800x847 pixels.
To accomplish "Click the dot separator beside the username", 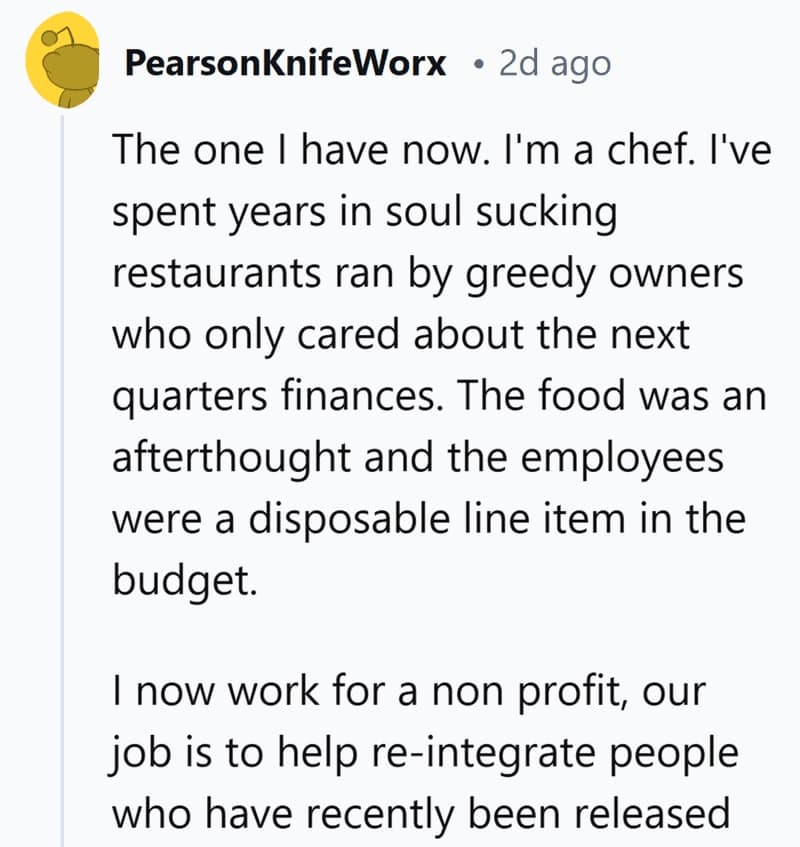I will 480,66.
